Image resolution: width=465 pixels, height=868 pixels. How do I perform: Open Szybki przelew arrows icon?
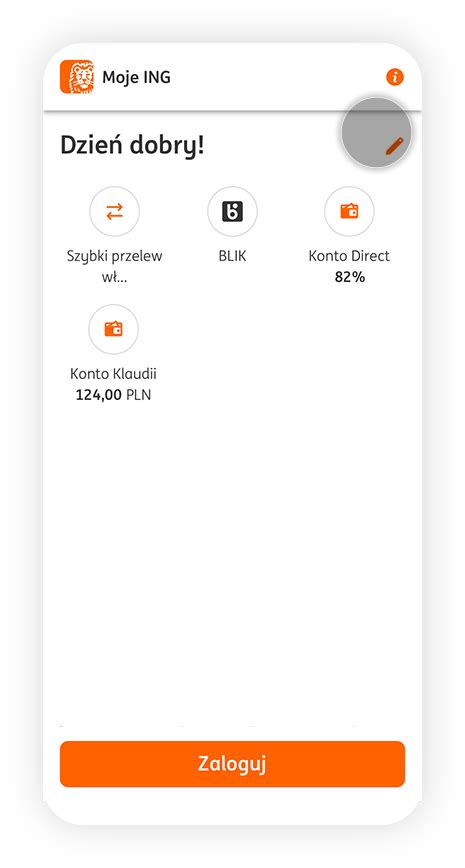click(x=115, y=211)
